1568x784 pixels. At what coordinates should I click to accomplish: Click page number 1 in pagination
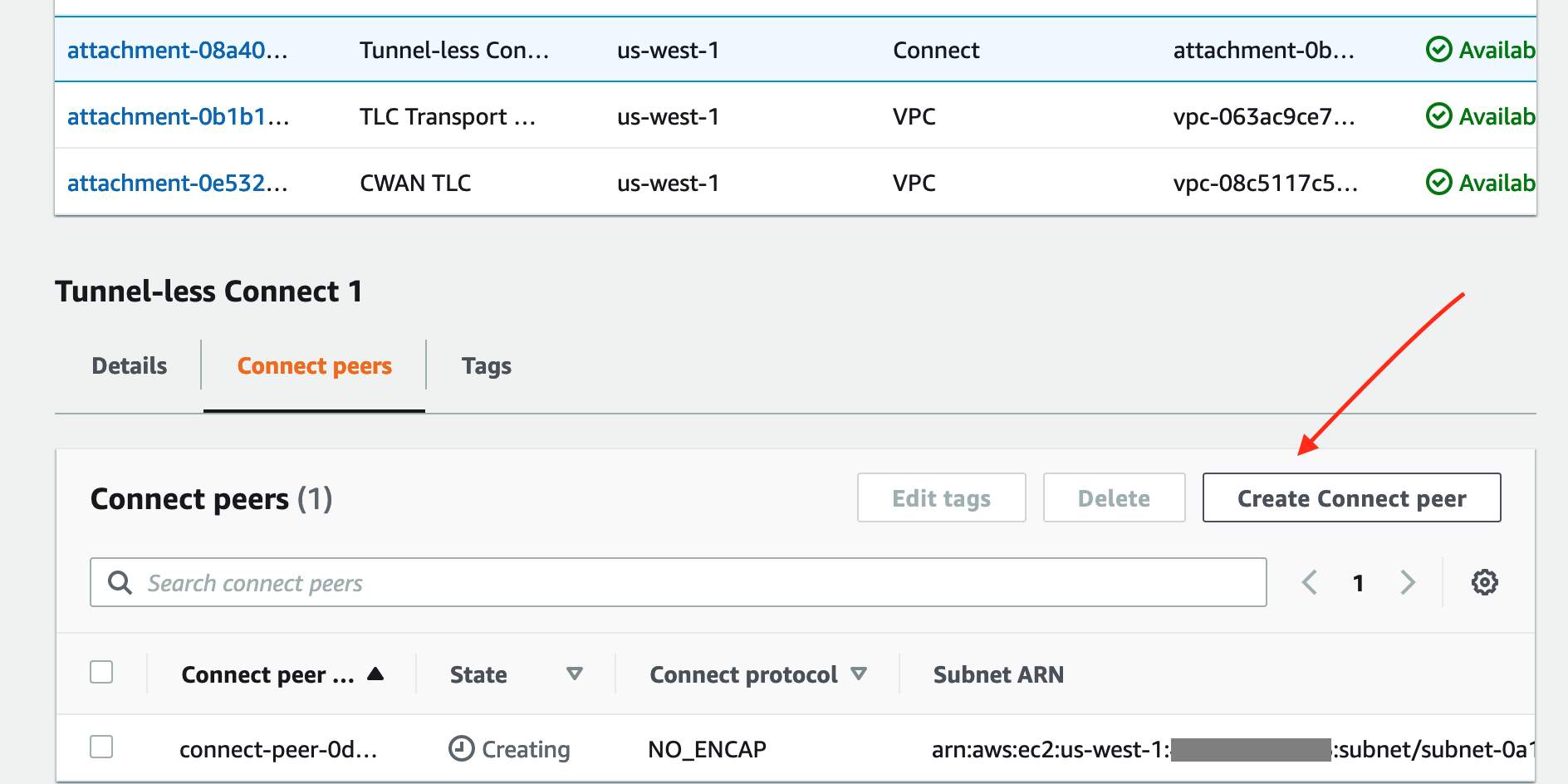pyautogui.click(x=1358, y=583)
